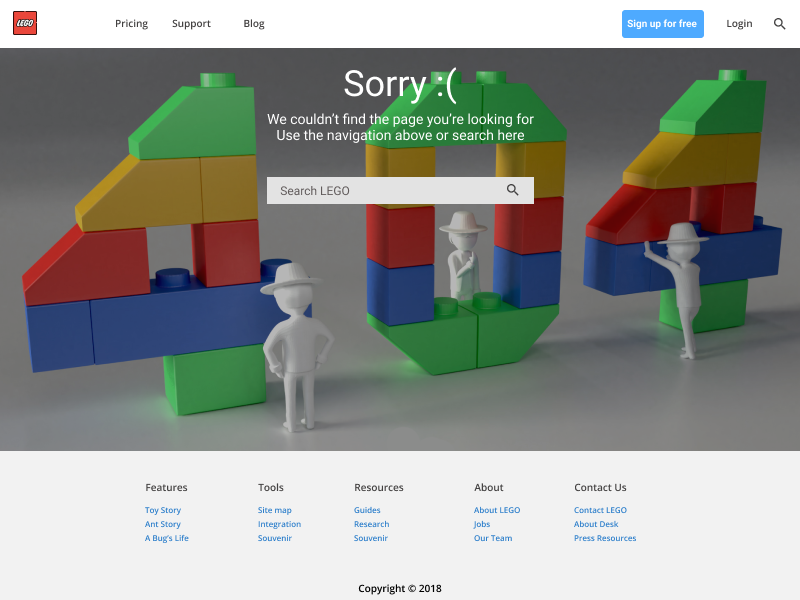The height and width of the screenshot is (600, 800).
Task: Visit A Bug's Life link
Action: (x=166, y=538)
